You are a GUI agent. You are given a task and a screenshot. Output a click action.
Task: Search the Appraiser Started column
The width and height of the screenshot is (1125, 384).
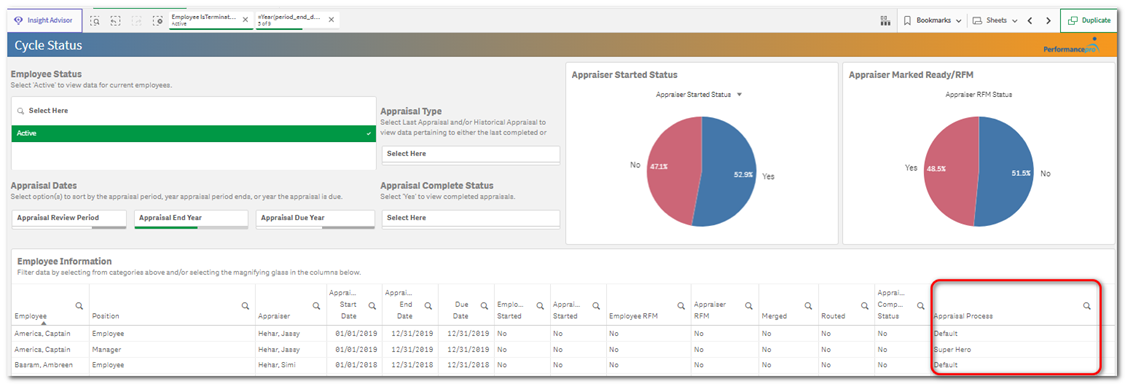[x=596, y=306]
